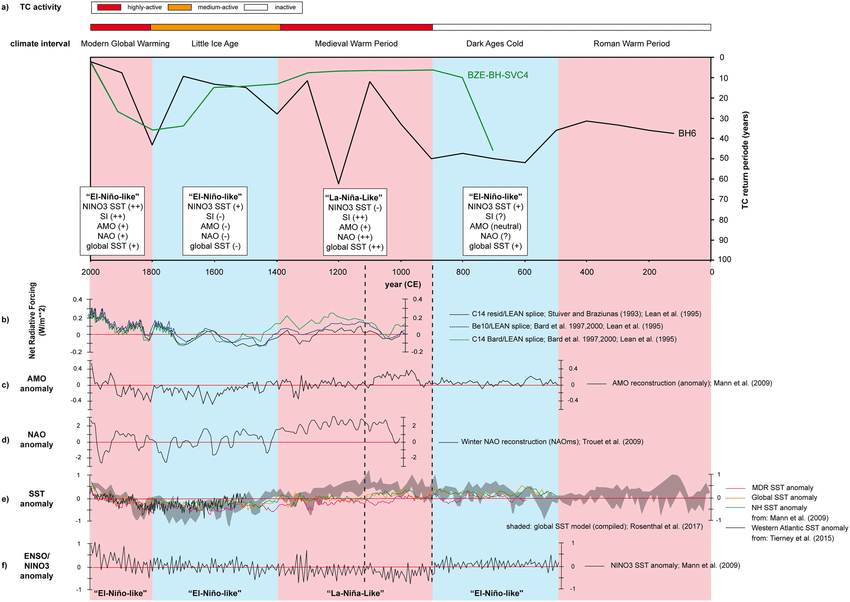Select the Modern Global Warming label
The image size is (850, 602).
pyautogui.click(x=122, y=44)
